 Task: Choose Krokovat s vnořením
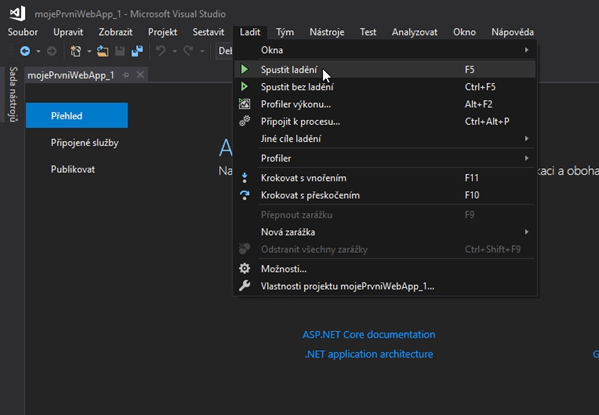pos(385,178)
